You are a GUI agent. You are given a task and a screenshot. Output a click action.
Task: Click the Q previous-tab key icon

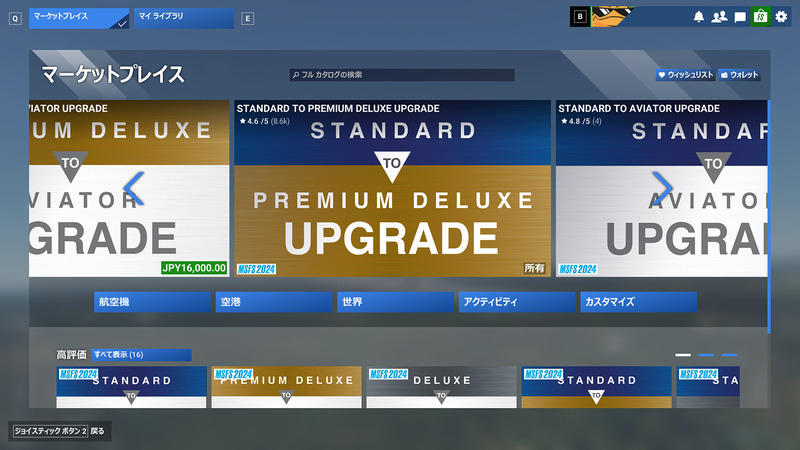point(15,19)
